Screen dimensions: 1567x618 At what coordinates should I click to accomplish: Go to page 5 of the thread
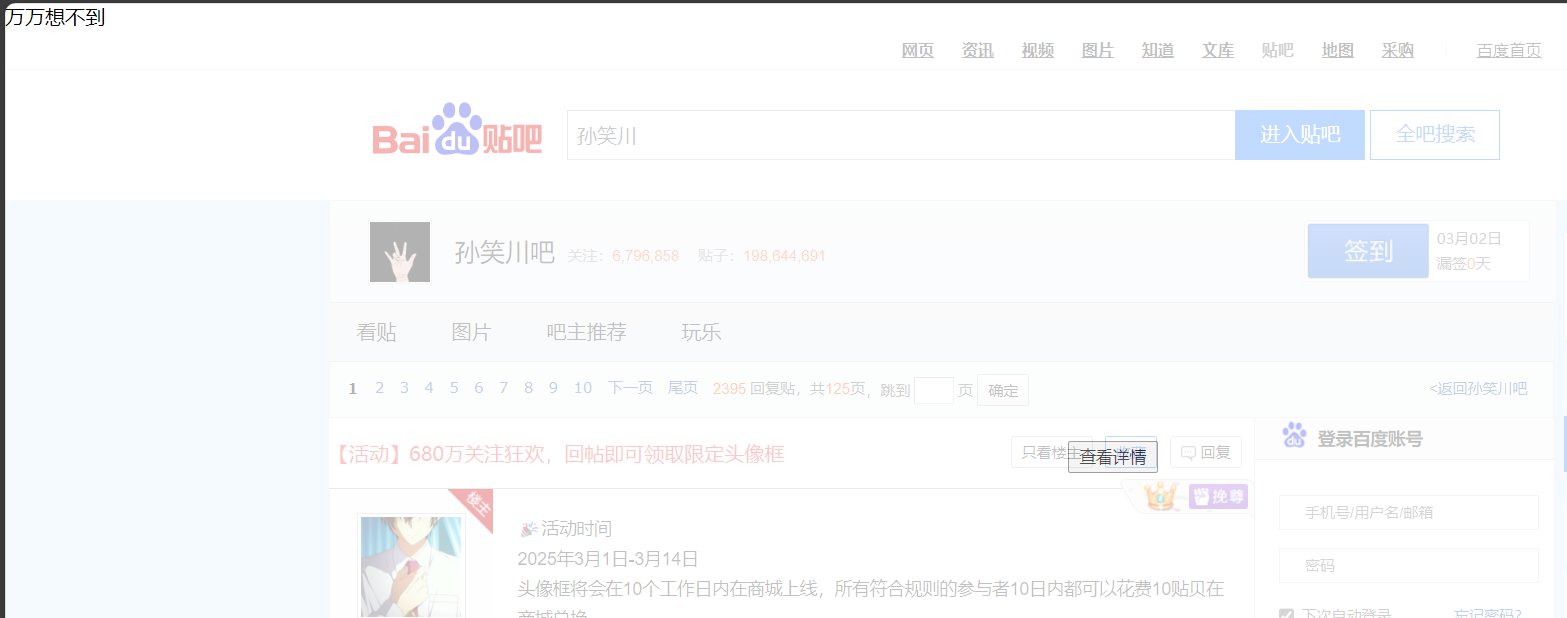(454, 388)
